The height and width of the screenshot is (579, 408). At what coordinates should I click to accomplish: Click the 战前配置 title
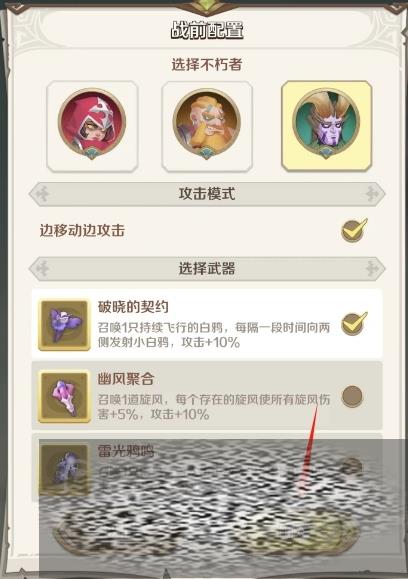point(207,30)
